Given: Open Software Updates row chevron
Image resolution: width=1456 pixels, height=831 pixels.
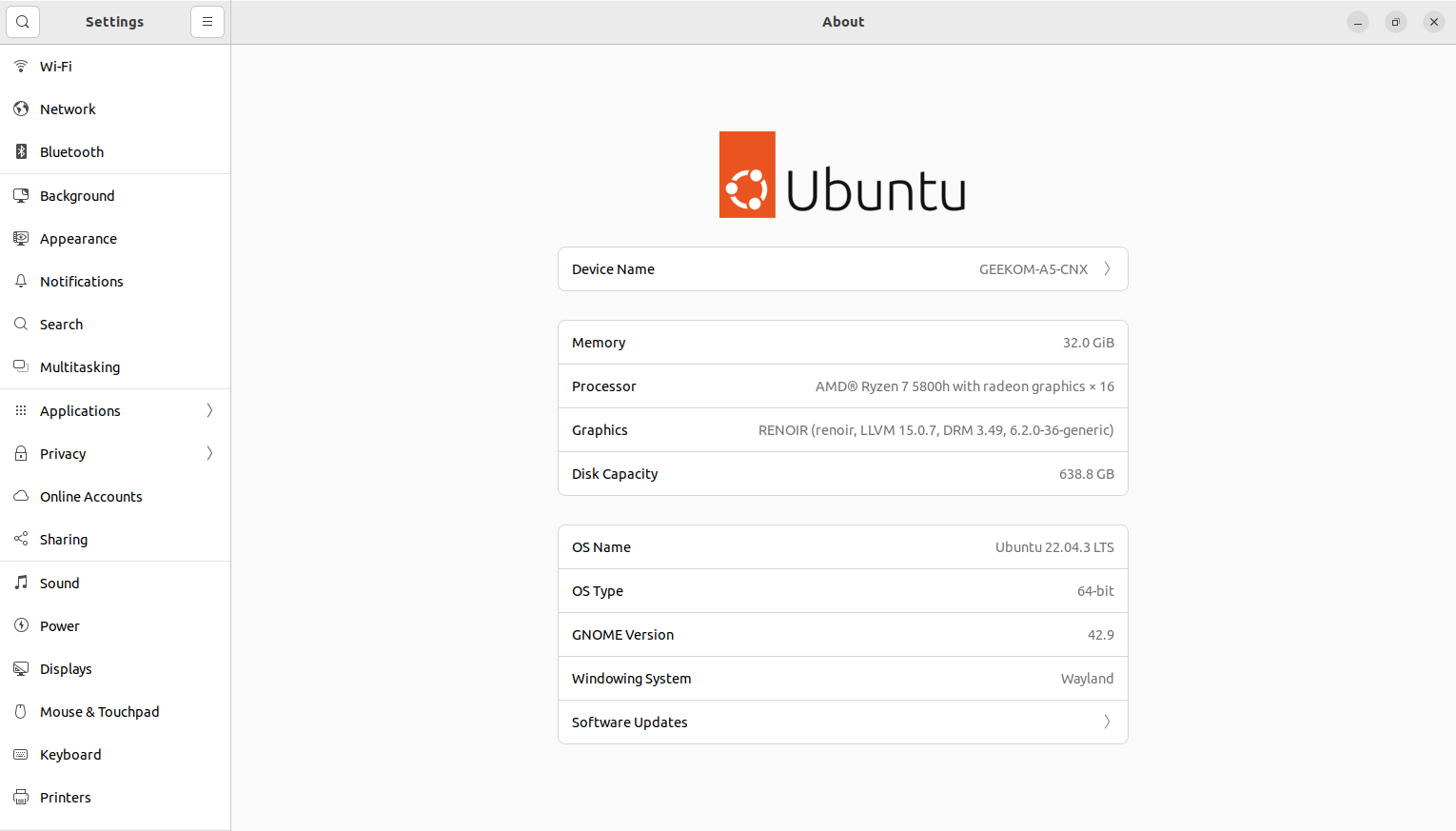Looking at the screenshot, I should (x=1107, y=722).
